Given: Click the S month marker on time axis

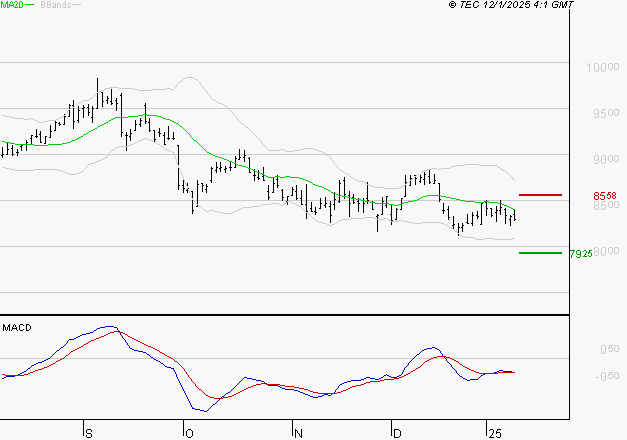Looking at the screenshot, I should click(88, 432).
